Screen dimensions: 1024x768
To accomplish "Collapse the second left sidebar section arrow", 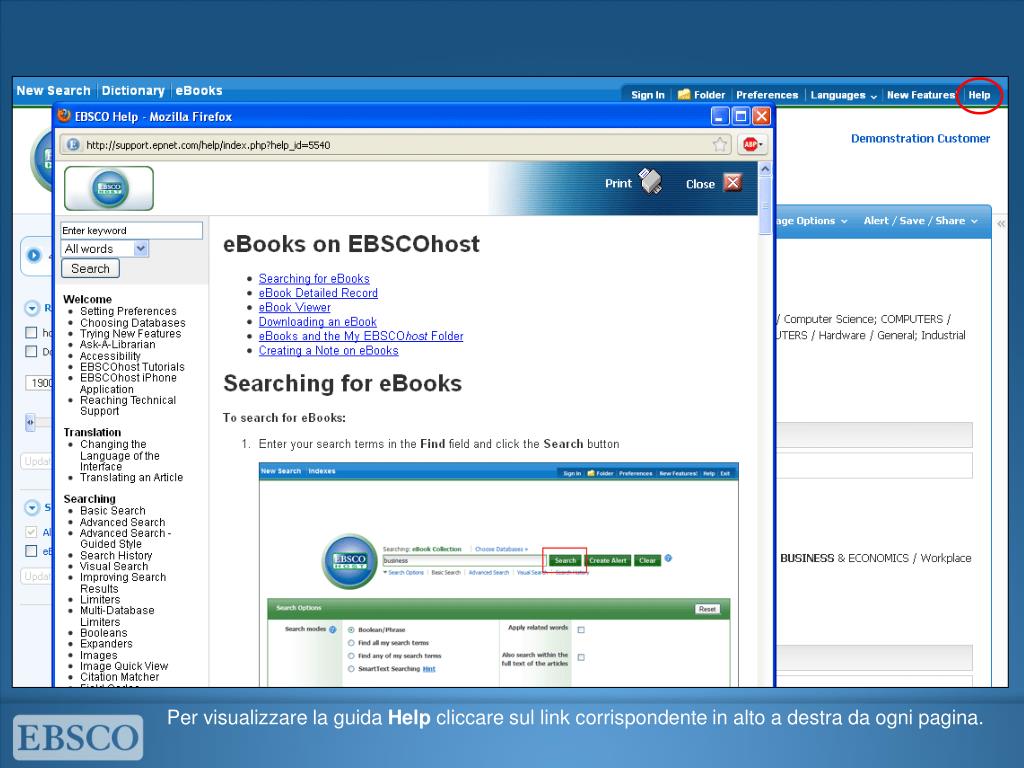I will click(32, 507).
